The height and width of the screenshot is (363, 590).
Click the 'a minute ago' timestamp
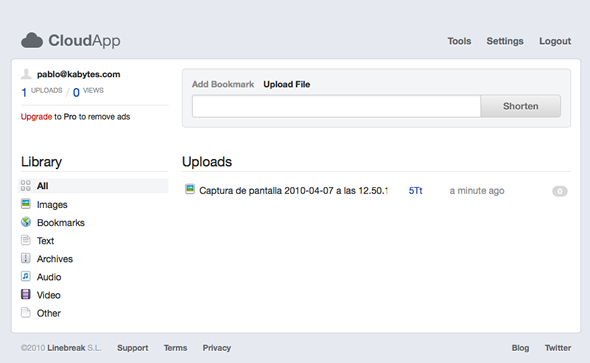[x=477, y=191]
